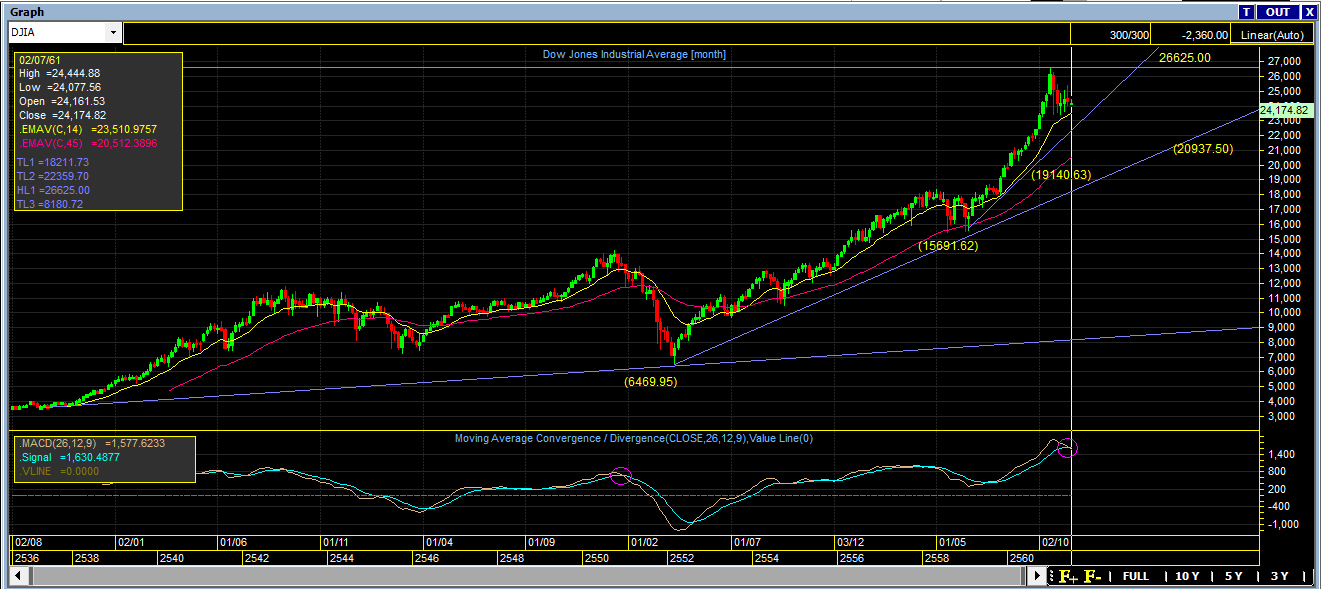Click the horizontal scrollbar track
The height and width of the screenshot is (589, 1321).
(527, 576)
